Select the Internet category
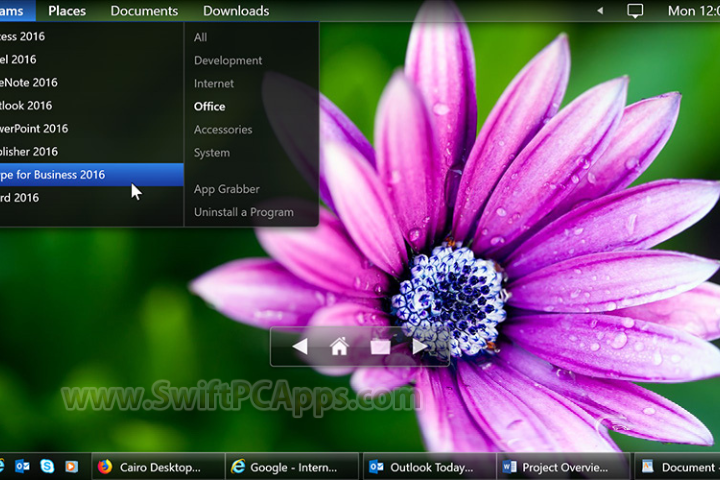Image resolution: width=720 pixels, height=480 pixels. click(x=214, y=84)
